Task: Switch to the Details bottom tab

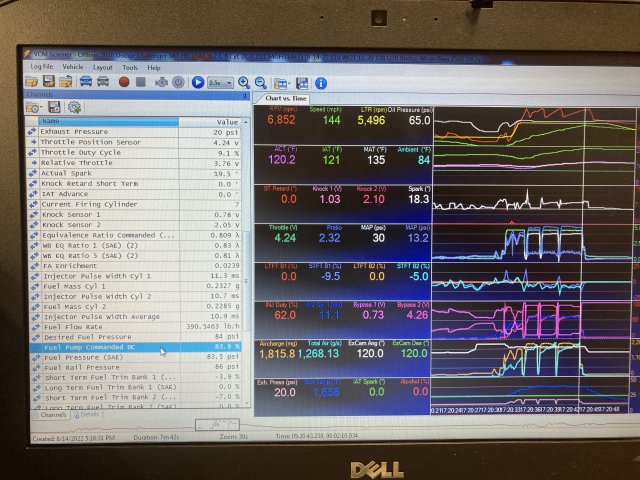Action: (89, 414)
